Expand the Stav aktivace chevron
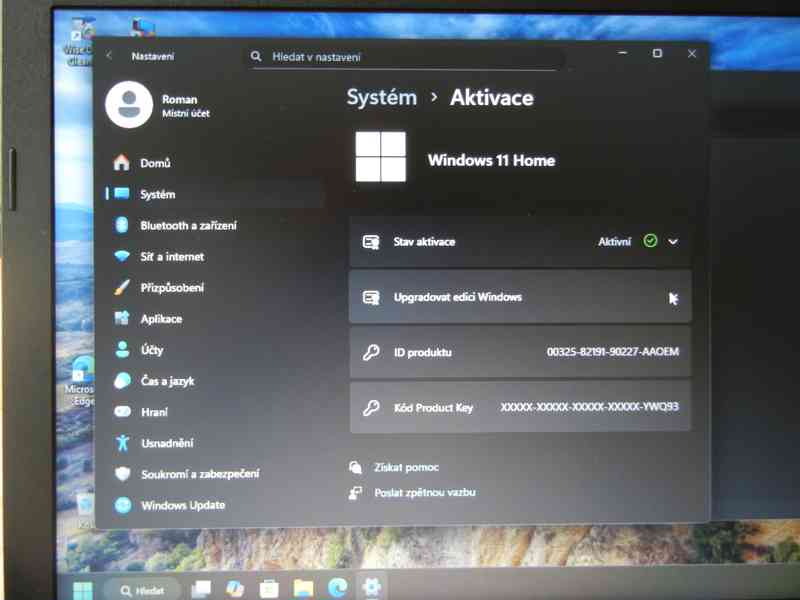This screenshot has height=600, width=800. [x=673, y=242]
